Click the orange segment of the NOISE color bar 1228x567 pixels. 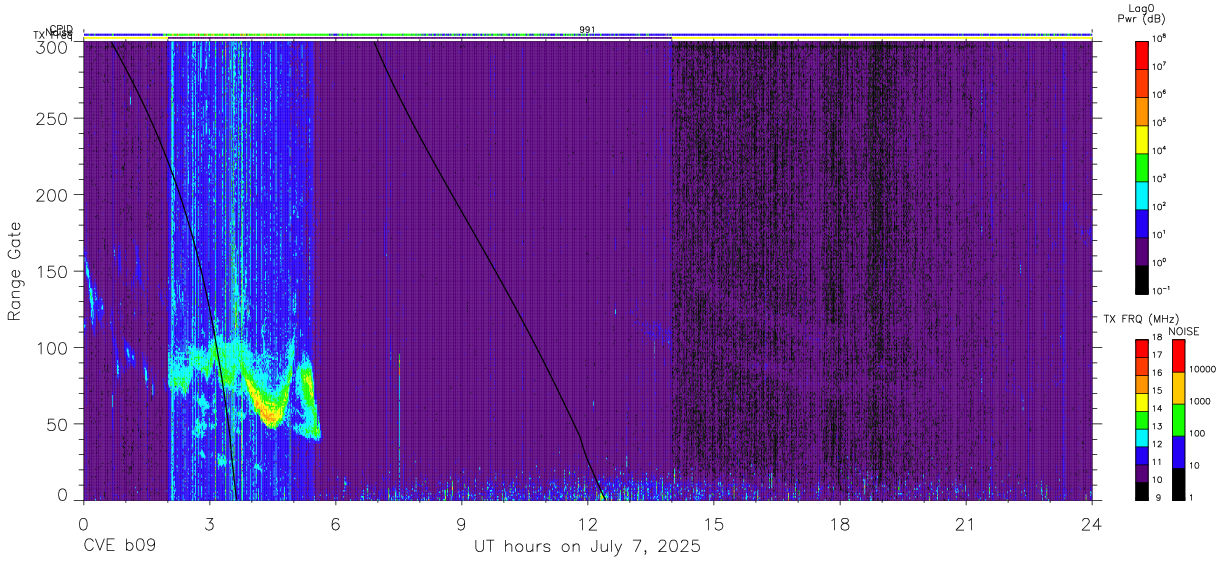coord(1178,387)
